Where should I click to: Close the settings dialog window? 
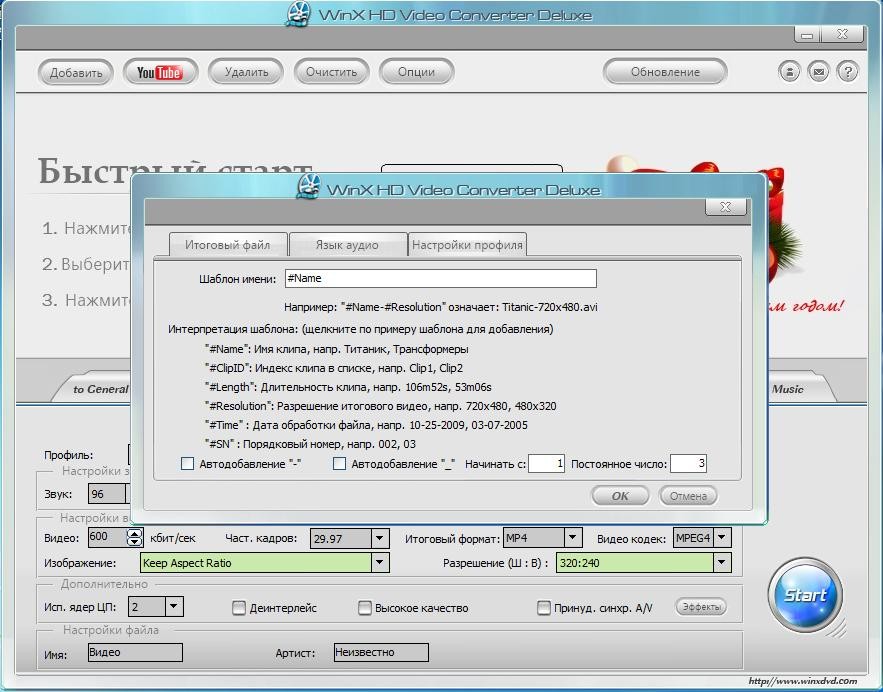tap(726, 207)
